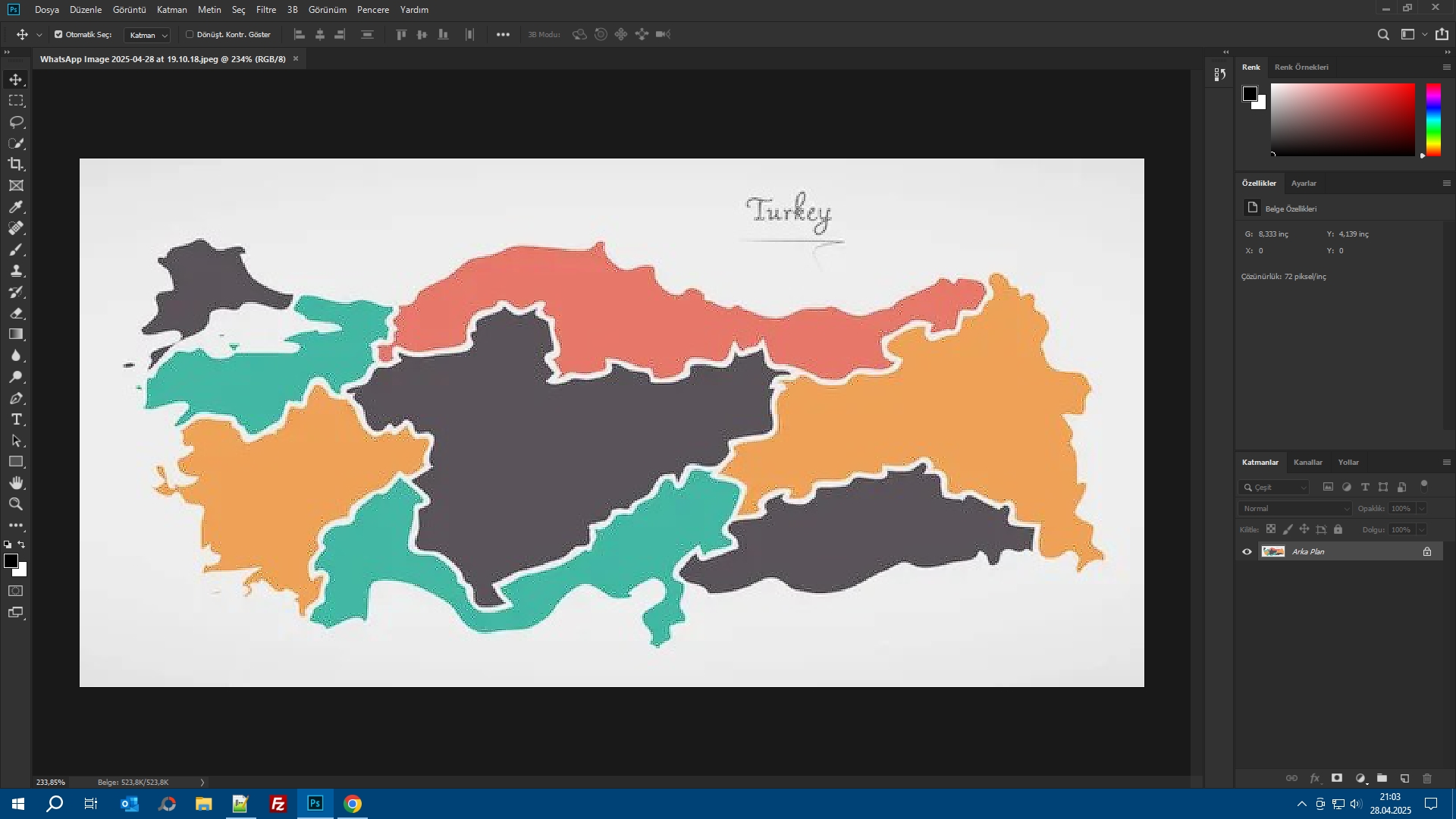
Task: Toggle the Otomatik Seç checkbox
Action: click(x=58, y=34)
